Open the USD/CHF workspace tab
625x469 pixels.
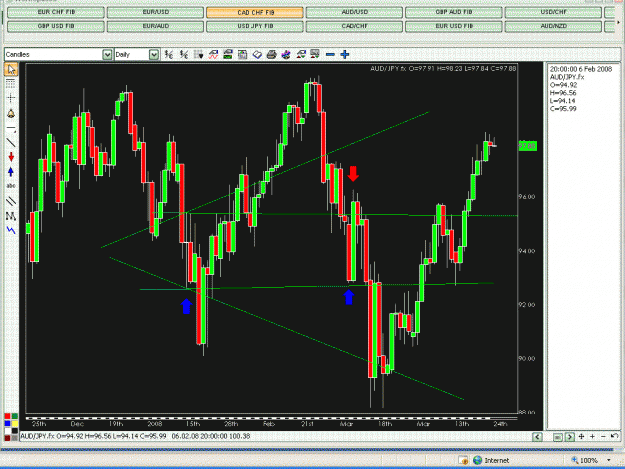pos(553,12)
